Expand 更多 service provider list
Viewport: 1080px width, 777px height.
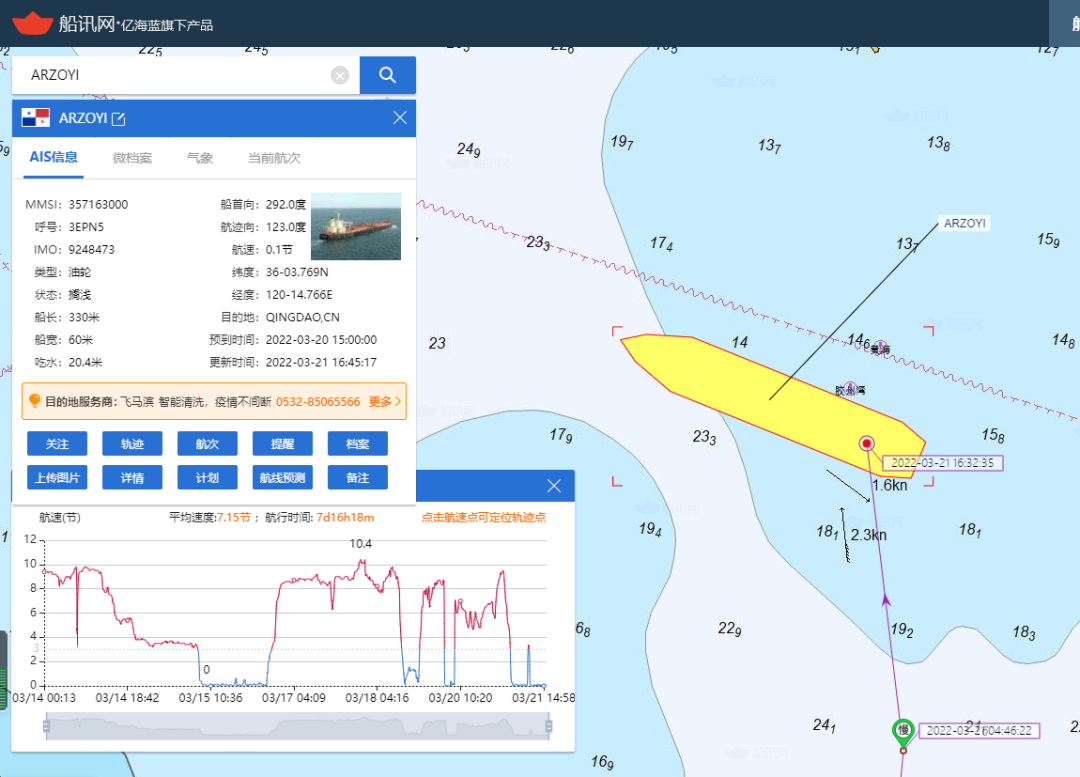pyautogui.click(x=384, y=401)
